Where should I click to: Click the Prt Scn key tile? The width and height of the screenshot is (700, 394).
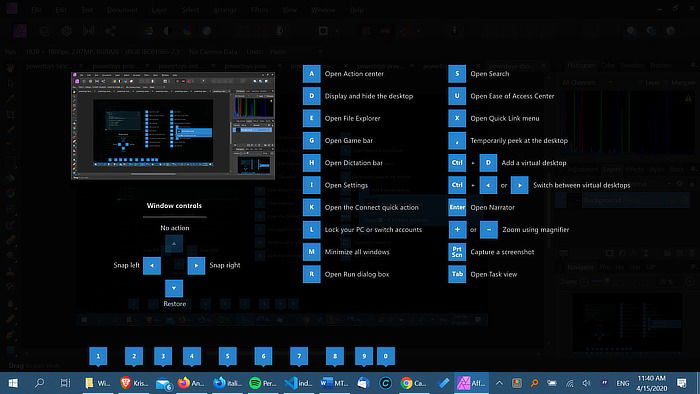457,252
